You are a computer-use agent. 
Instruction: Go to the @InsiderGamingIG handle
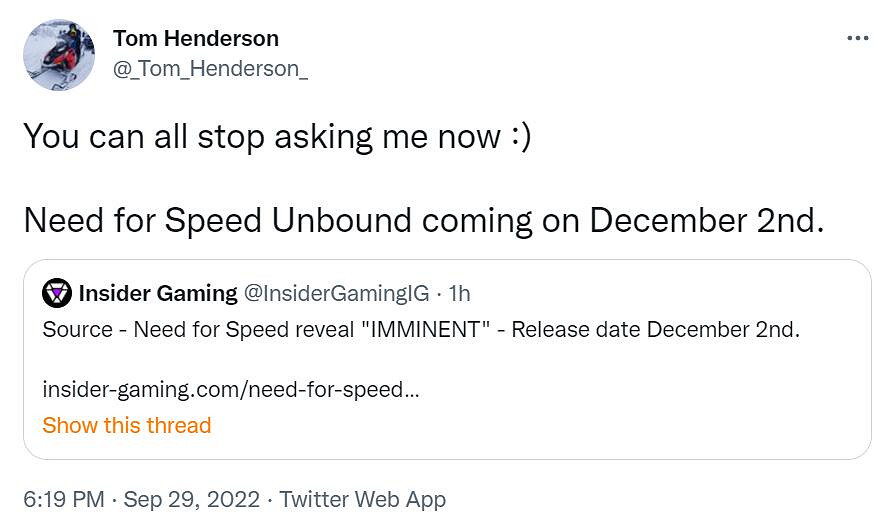[336, 294]
